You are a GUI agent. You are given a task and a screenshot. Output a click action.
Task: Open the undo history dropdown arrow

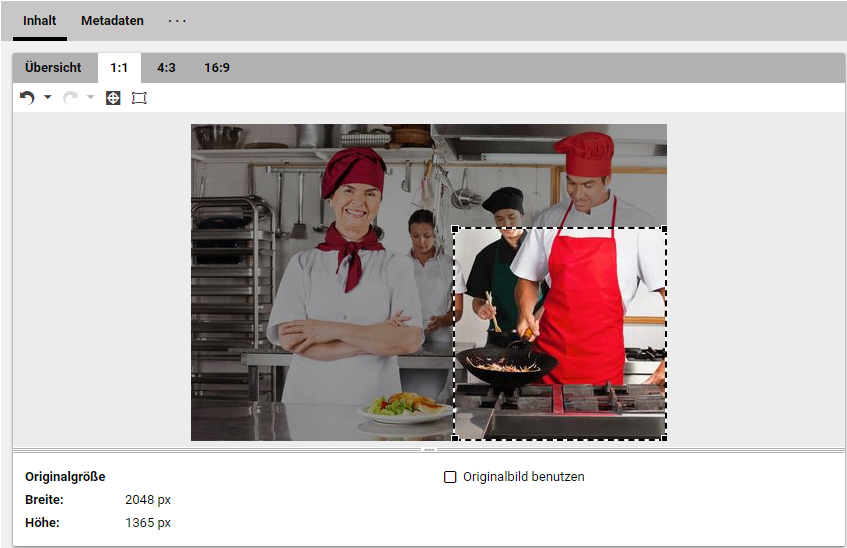(47, 98)
